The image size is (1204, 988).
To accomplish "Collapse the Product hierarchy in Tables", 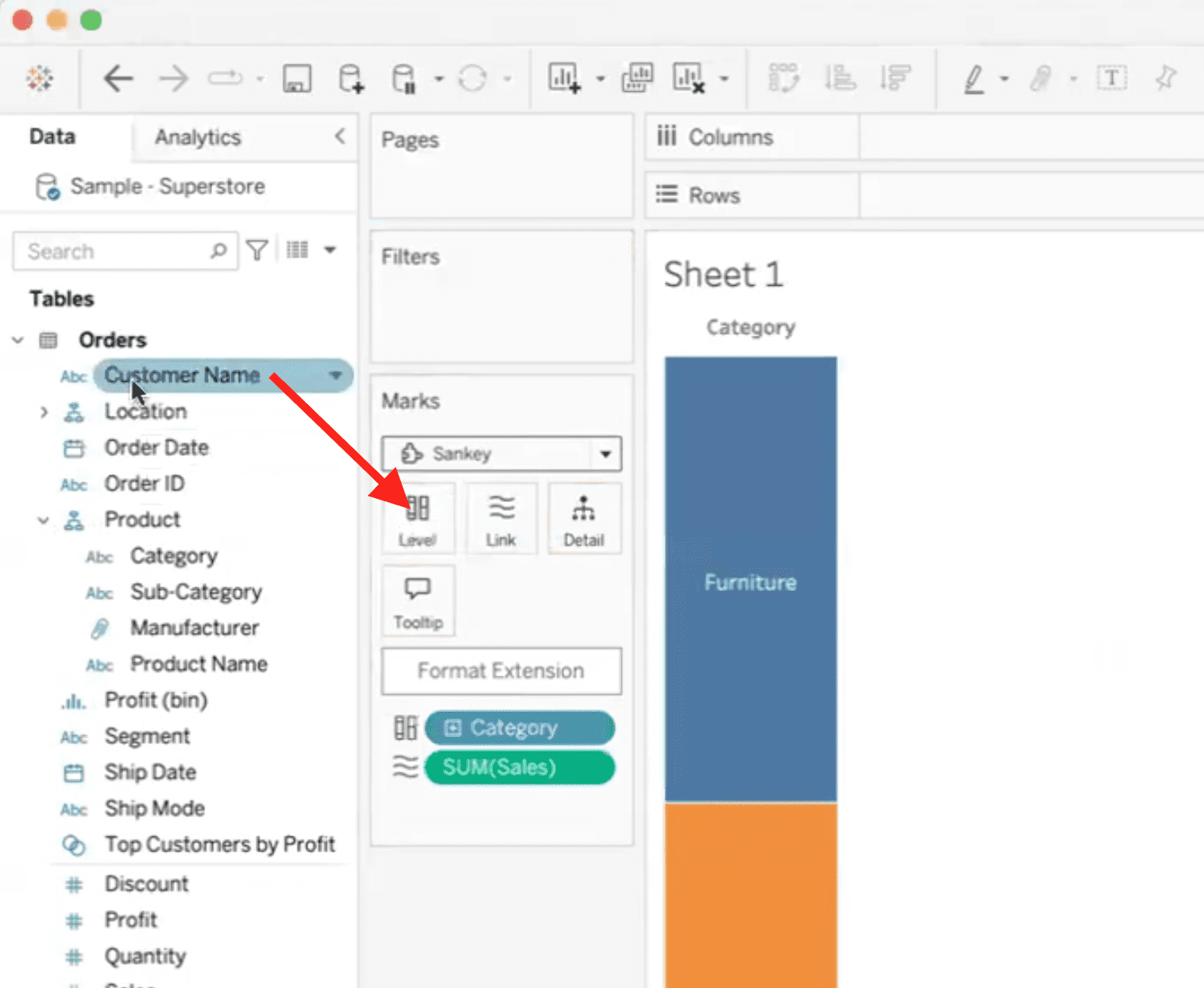I will 43,520.
